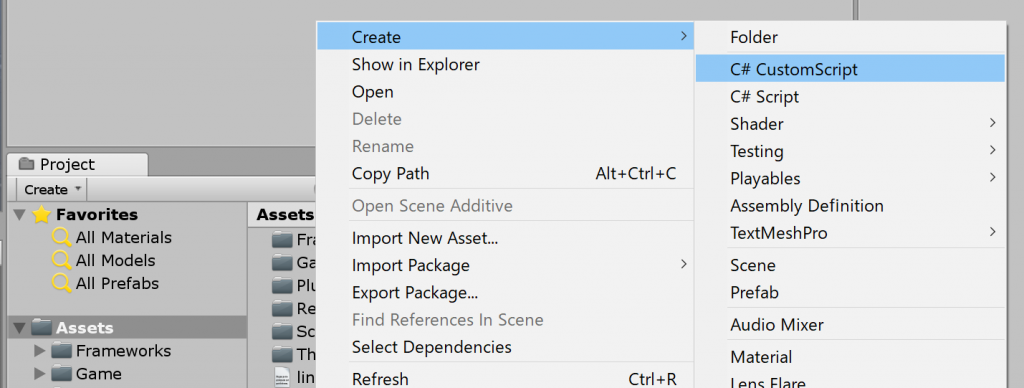1024x388 pixels.
Task: Collapse the Favorites section triangle
Action: pyautogui.click(x=19, y=214)
